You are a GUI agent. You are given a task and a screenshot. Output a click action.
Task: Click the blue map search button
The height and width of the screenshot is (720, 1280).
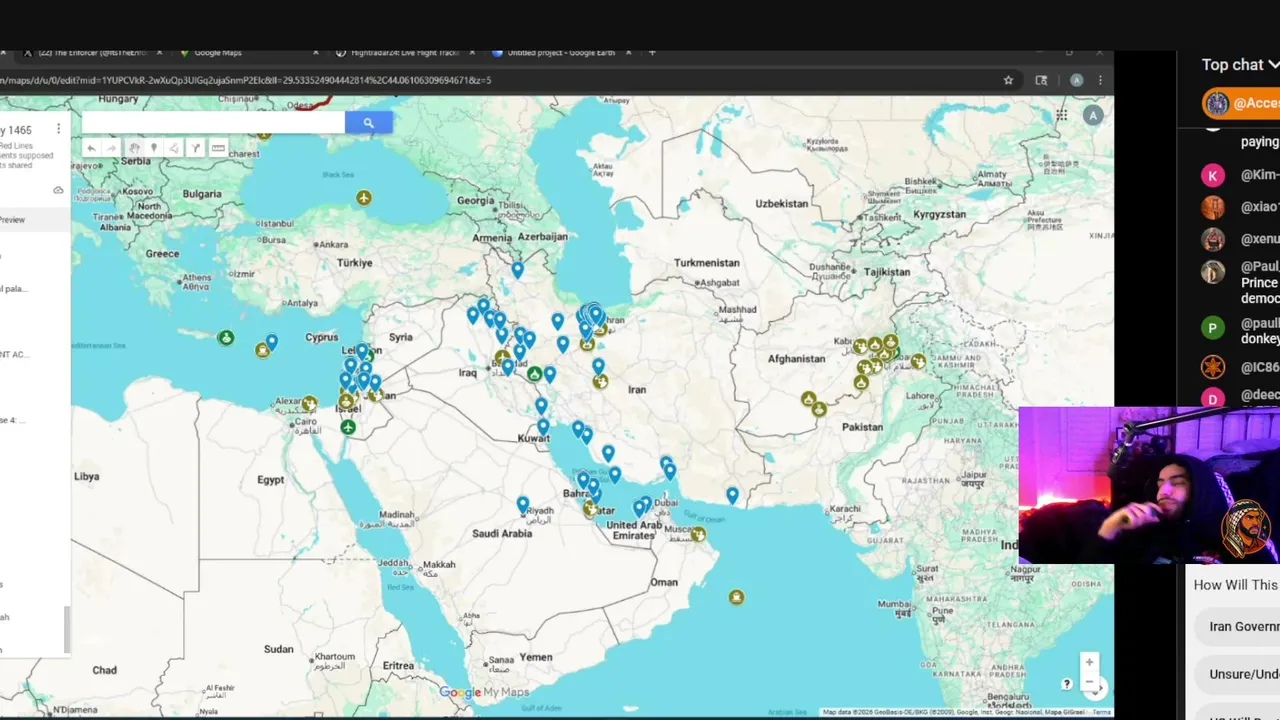[368, 122]
